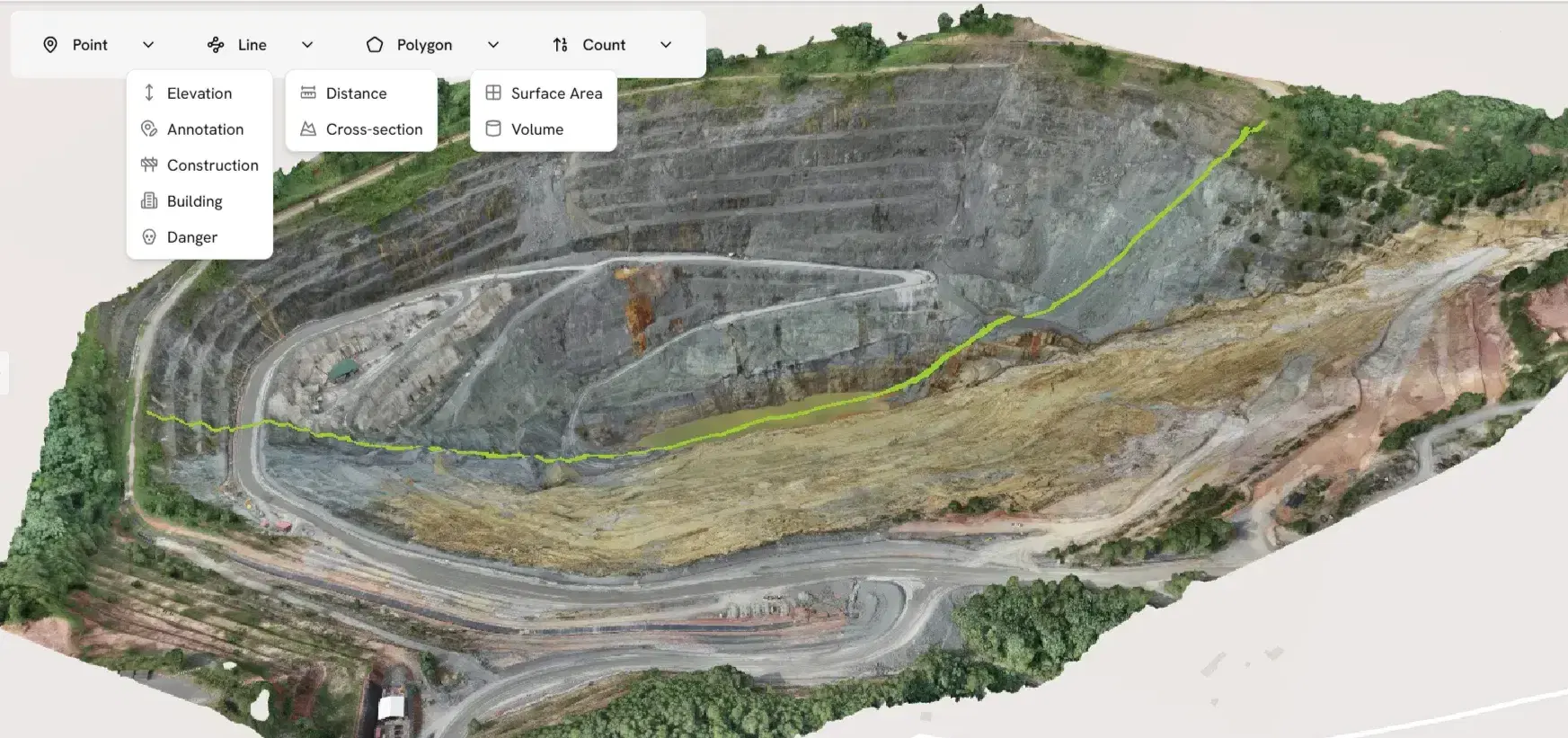Expand the Polygon dropdown chevron
Screen dimensions: 1568x738
click(x=493, y=45)
